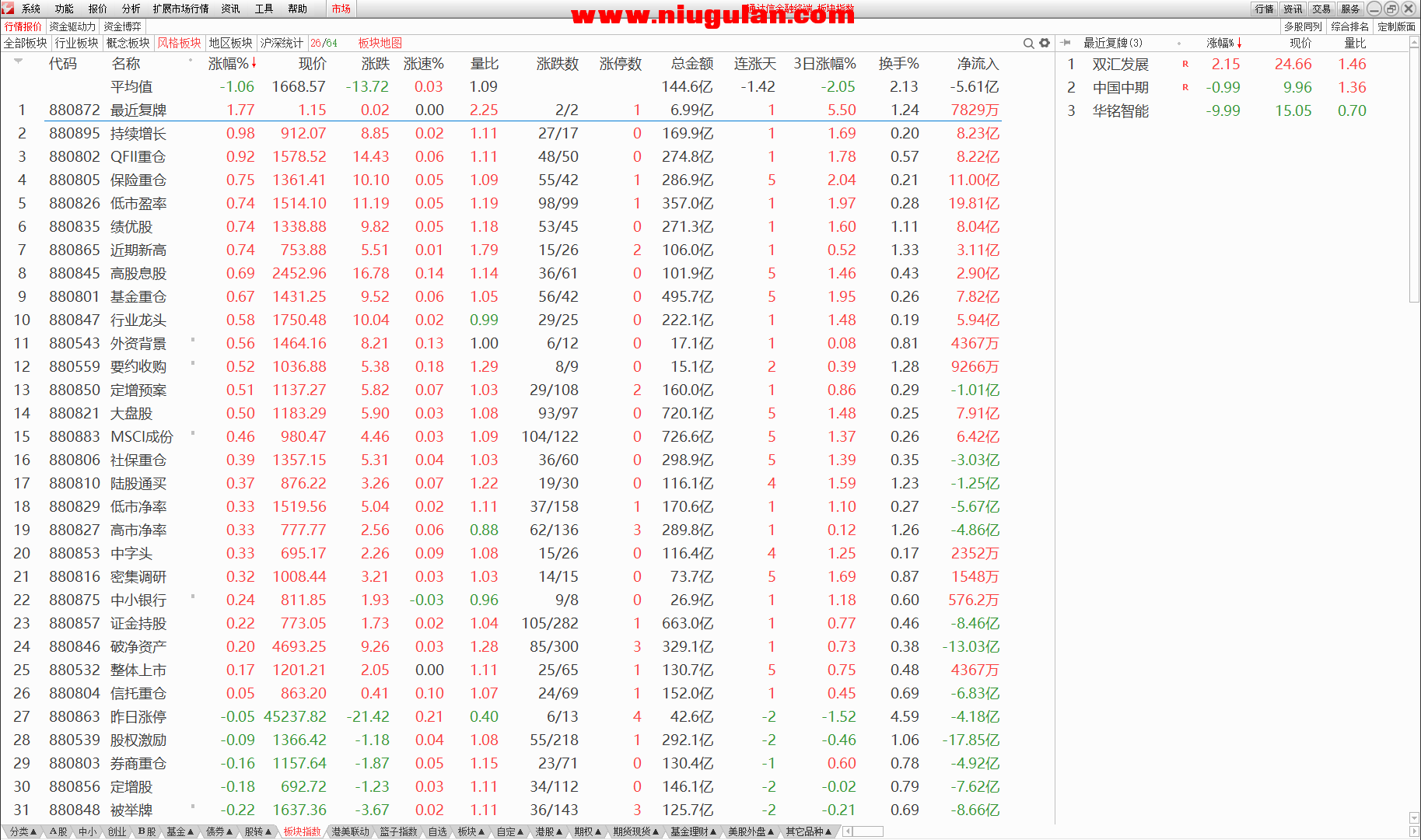Open the 功能 menu

point(65,9)
